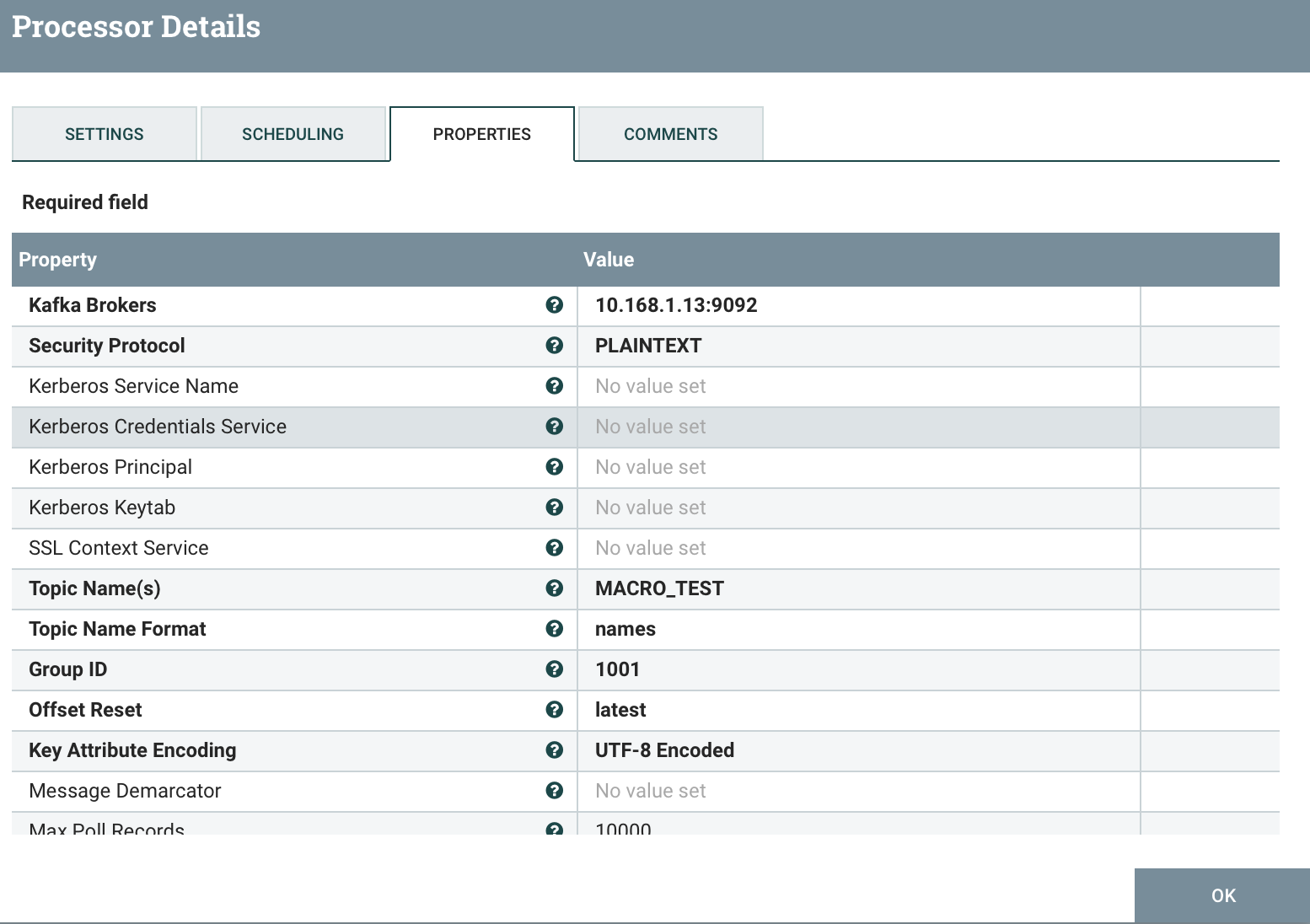Screen dimensions: 1310x924
Task: Click the Group ID label
Action: (68, 669)
